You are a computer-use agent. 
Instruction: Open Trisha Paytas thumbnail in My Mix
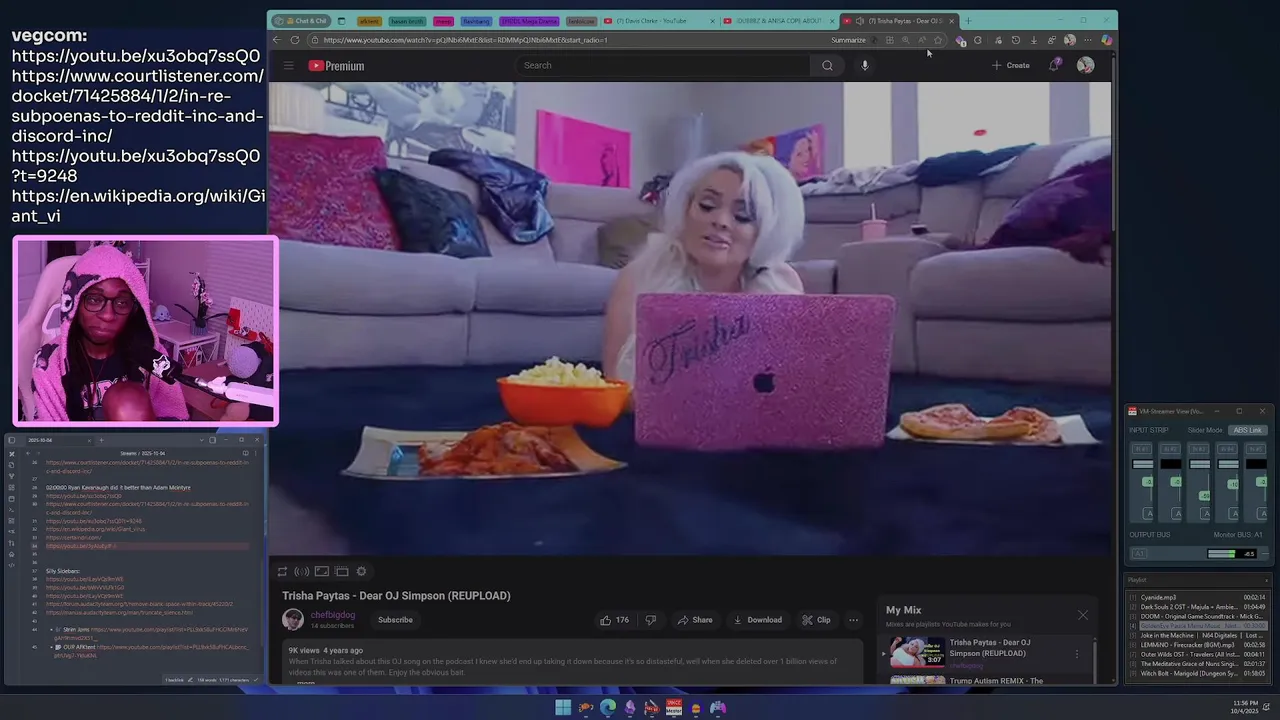917,652
